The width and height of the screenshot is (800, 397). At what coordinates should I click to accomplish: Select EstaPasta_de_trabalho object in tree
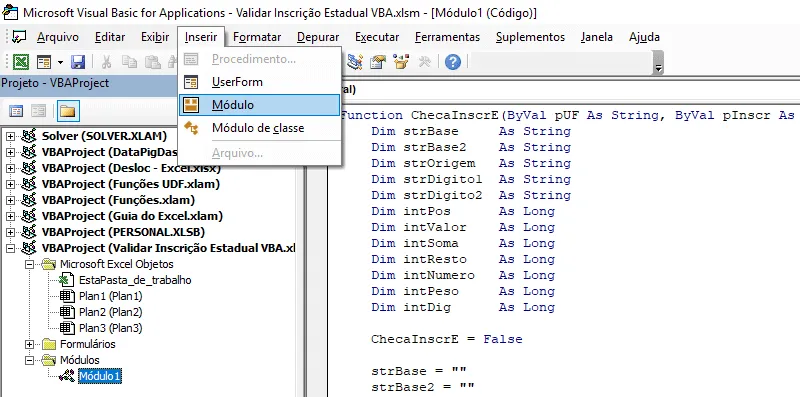pos(135,280)
